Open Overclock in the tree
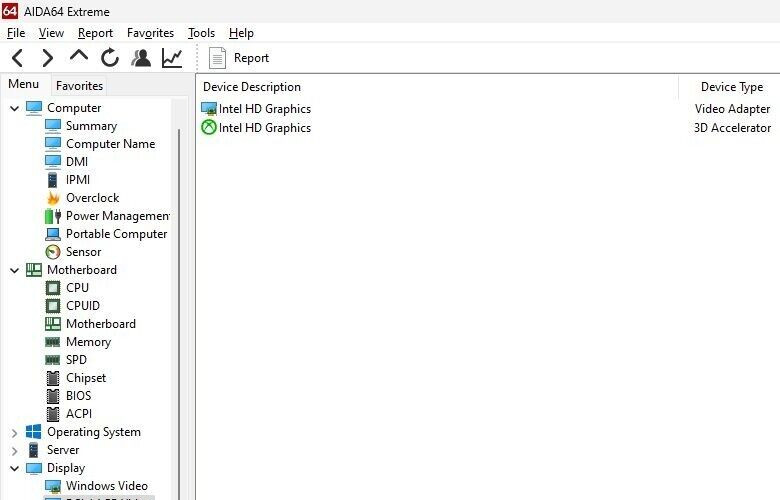The image size is (780, 500). (93, 198)
